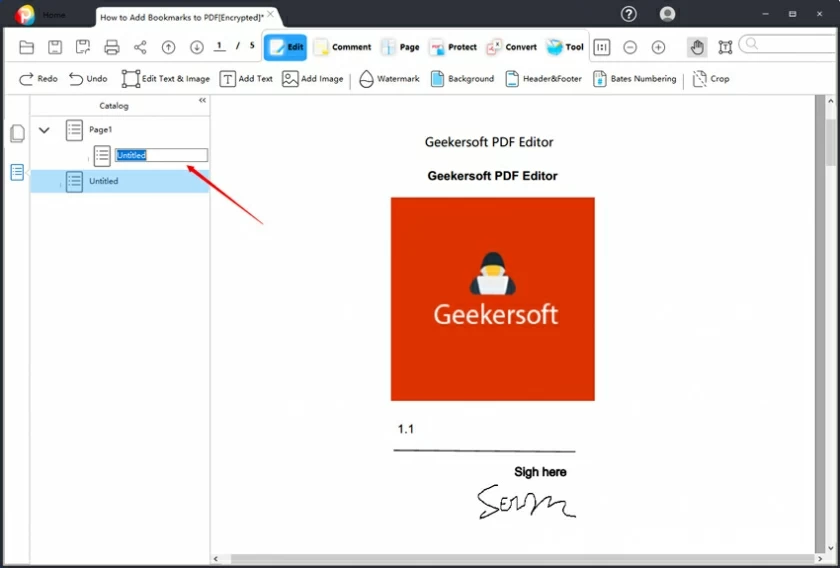Go to next page with down arrow
The image size is (840, 568).
[197, 47]
